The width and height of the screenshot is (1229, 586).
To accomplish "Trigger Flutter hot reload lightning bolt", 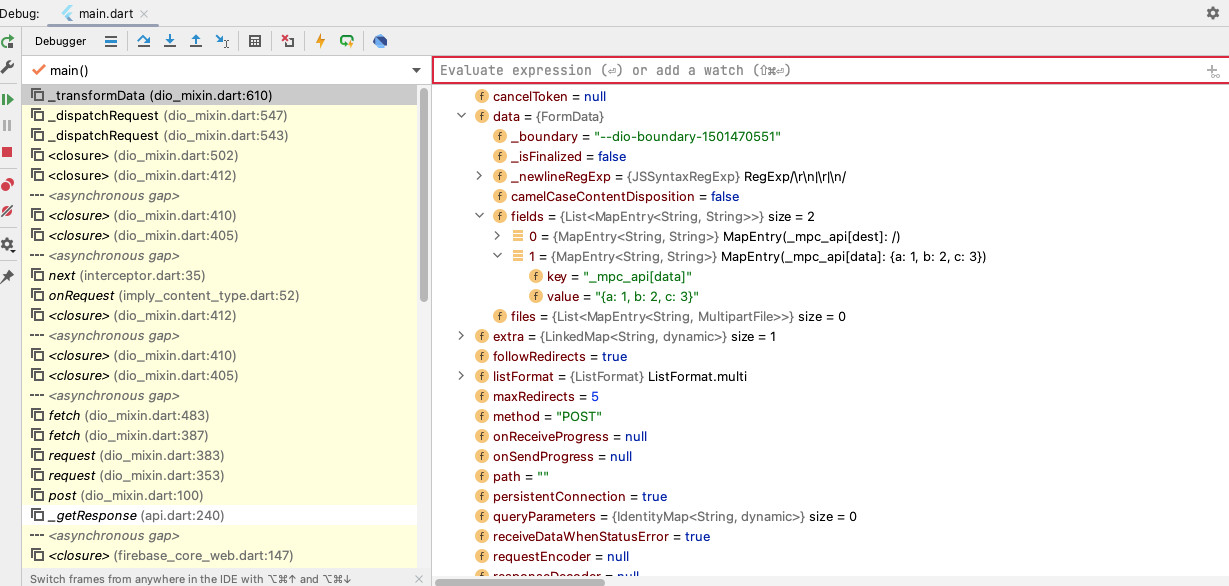I will tap(318, 41).
